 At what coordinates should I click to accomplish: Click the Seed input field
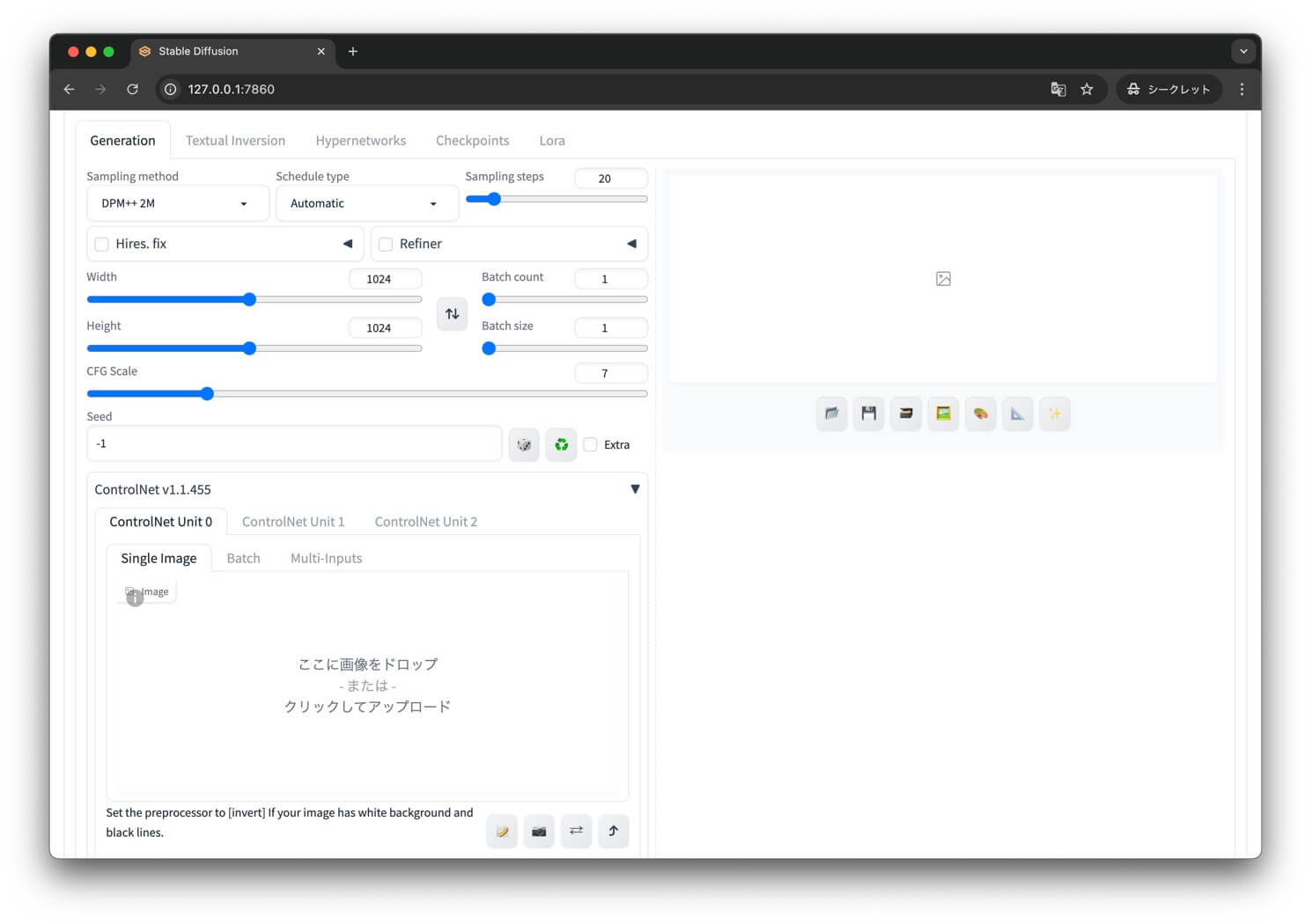tap(294, 444)
